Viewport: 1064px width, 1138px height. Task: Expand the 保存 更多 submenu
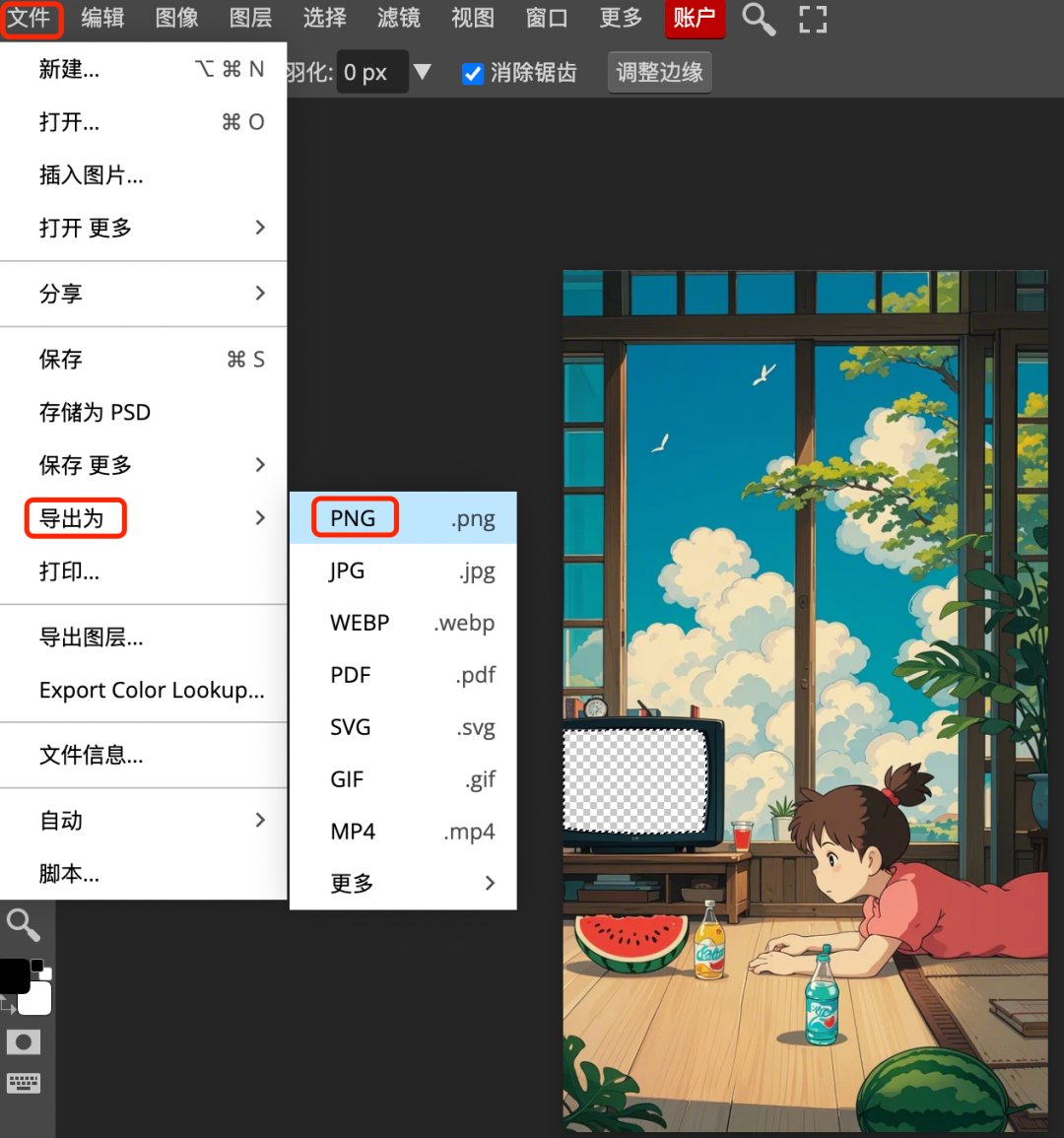point(144,465)
